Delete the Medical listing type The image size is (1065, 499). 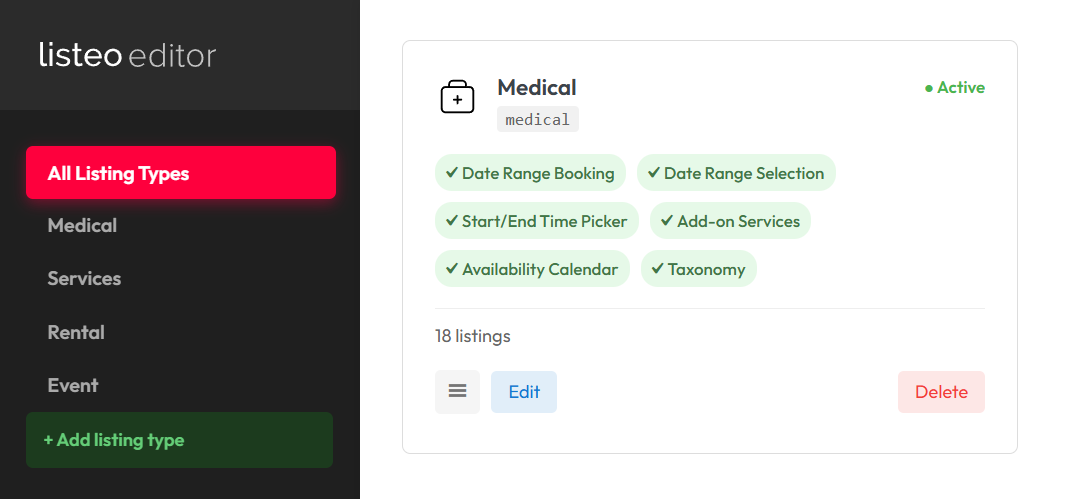tap(941, 392)
